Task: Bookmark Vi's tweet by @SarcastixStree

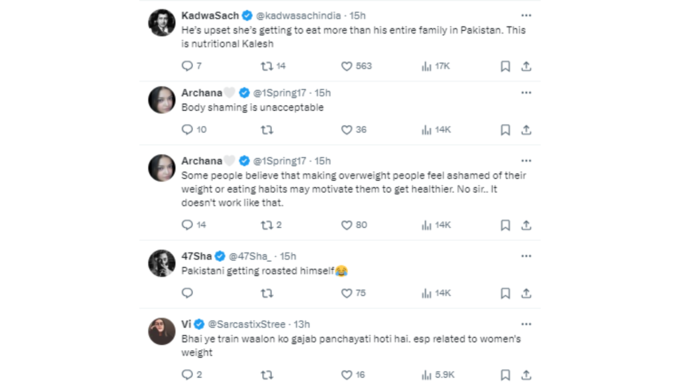Action: click(x=505, y=375)
